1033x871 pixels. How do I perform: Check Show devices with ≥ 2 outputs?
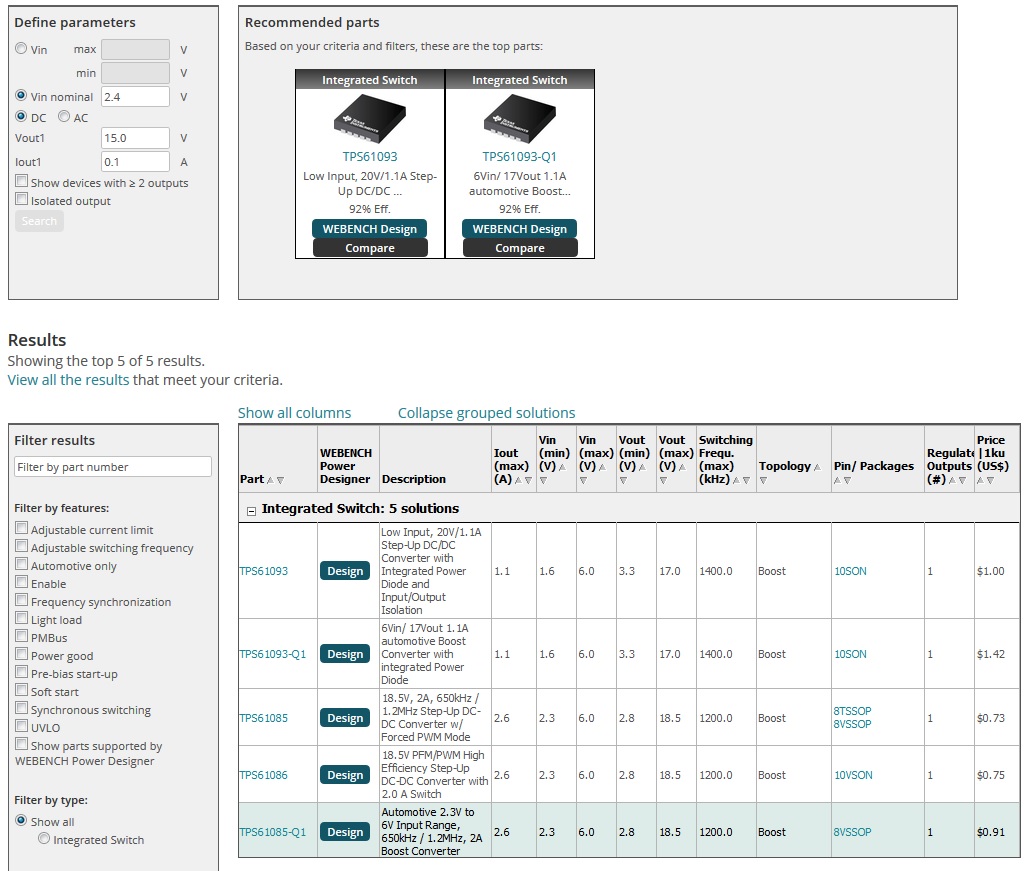point(22,181)
